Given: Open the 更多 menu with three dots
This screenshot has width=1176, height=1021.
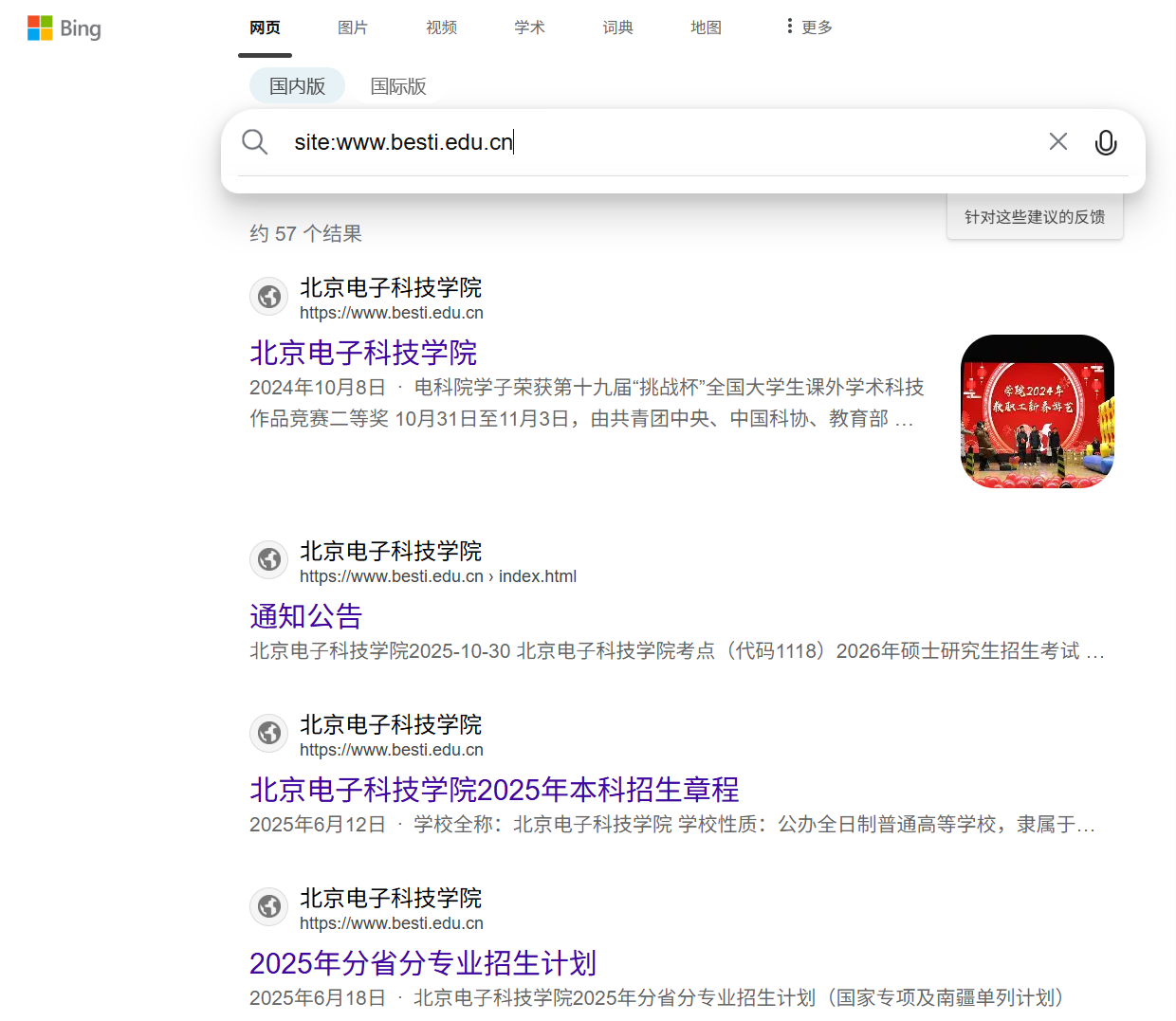Looking at the screenshot, I should (809, 27).
